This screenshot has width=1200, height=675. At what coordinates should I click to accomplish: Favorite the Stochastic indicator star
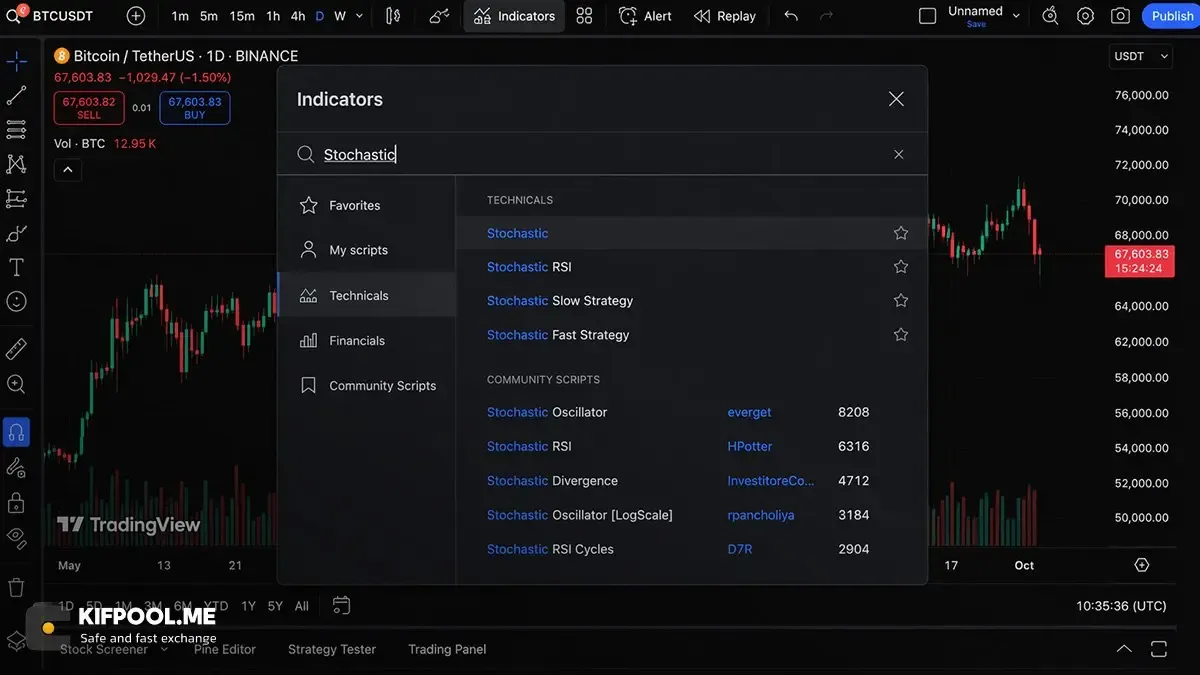(901, 233)
